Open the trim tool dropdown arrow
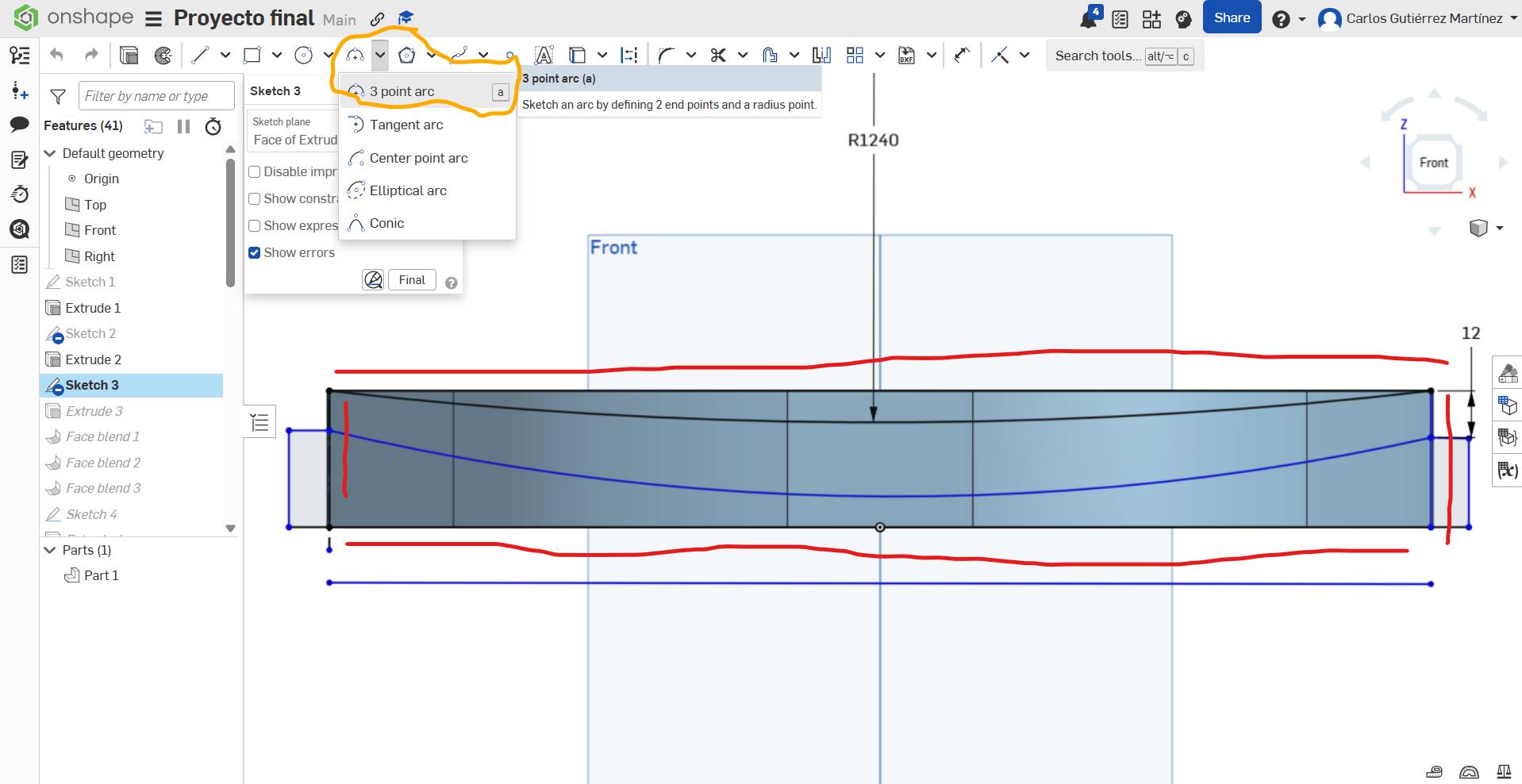The image size is (1522, 784). [x=743, y=55]
